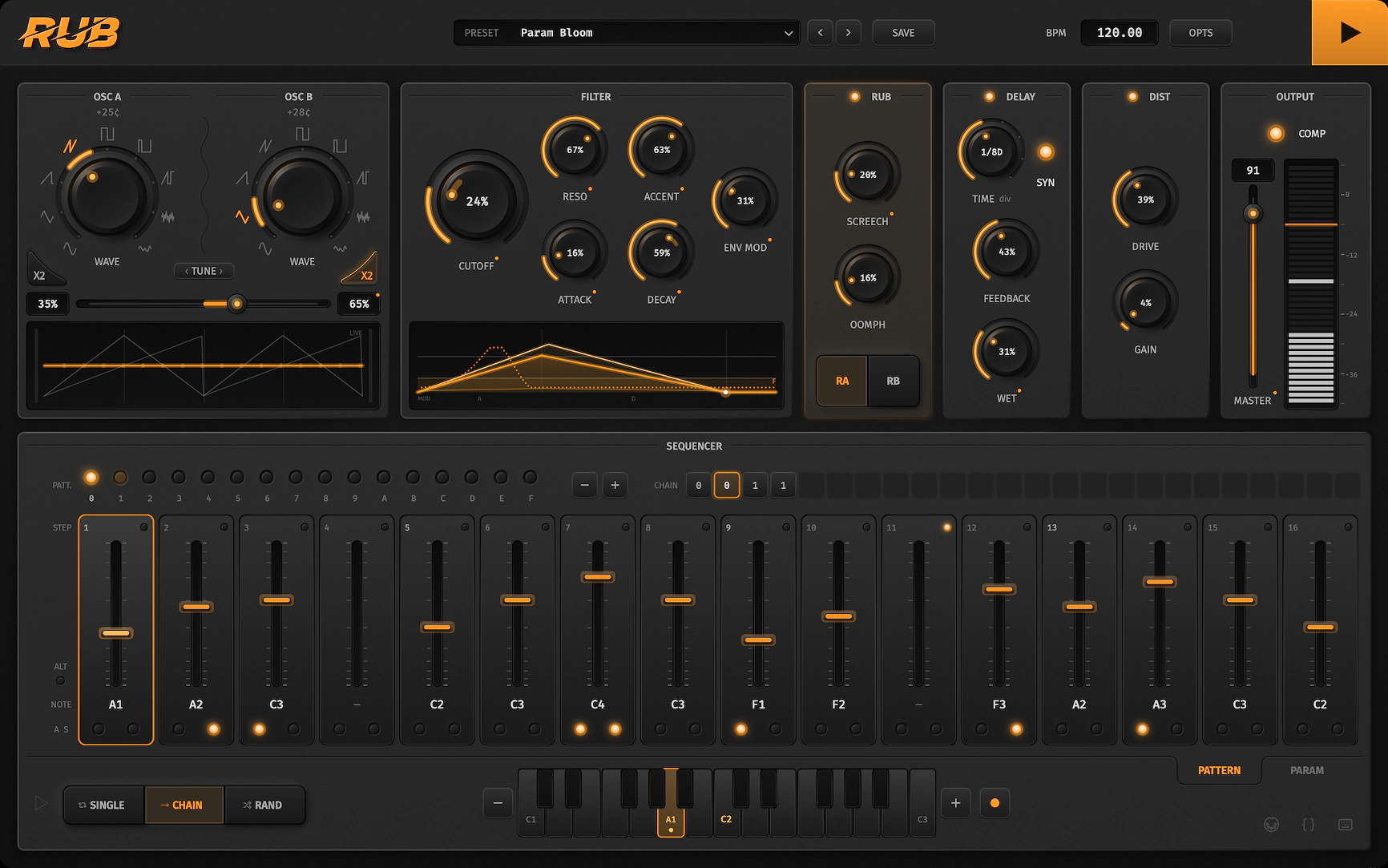Click the small sequencer play triangle next to SINGLE
Image resolution: width=1388 pixels, height=868 pixels.
pos(42,803)
